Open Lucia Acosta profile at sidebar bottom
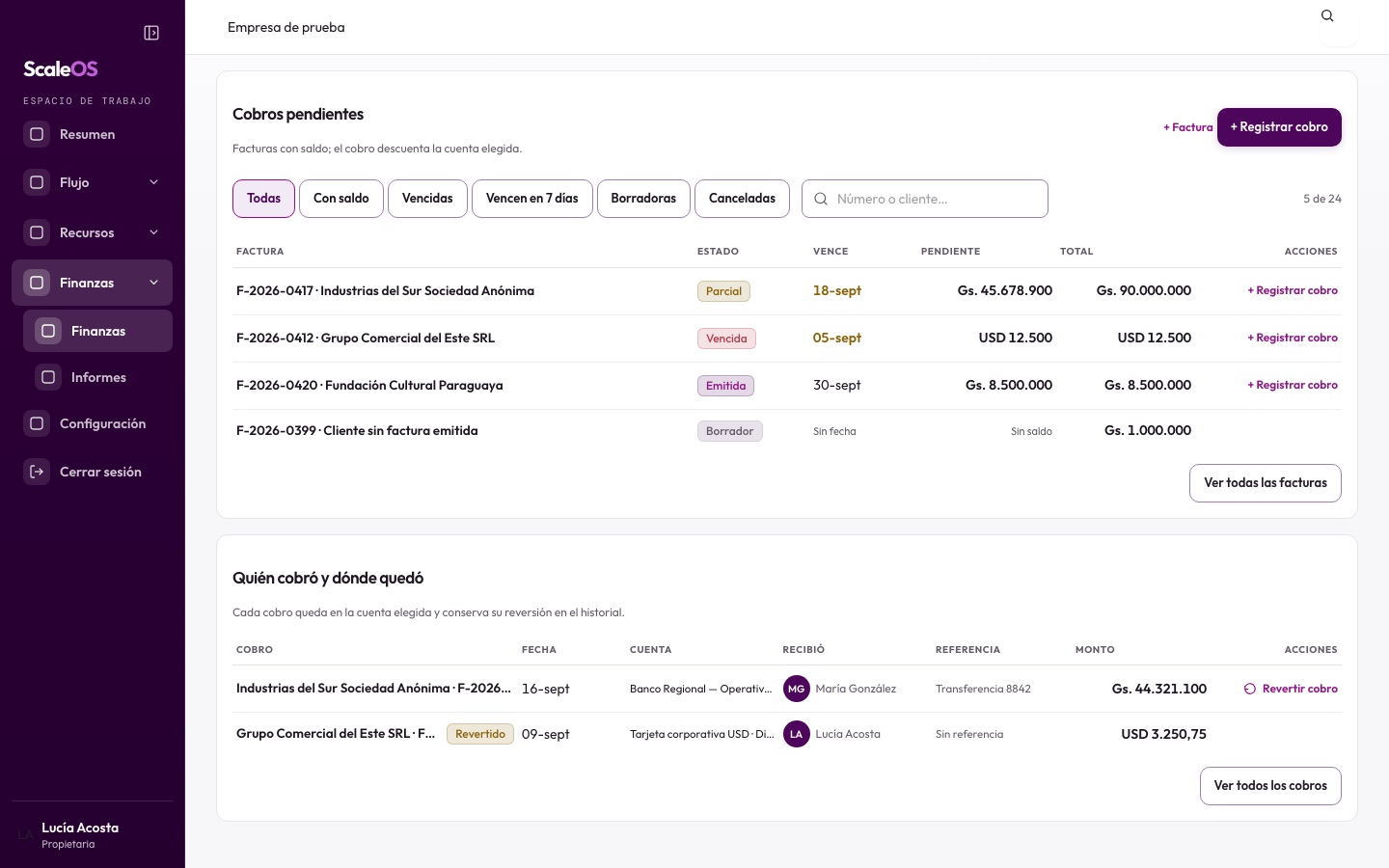The height and width of the screenshot is (868, 1389). pyautogui.click(x=92, y=835)
